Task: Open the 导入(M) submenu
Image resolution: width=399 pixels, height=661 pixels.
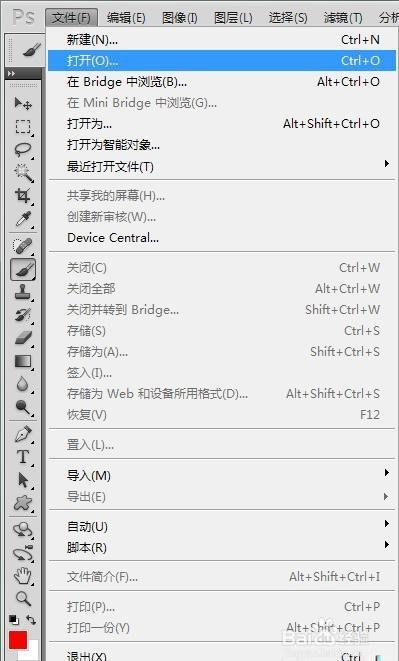Action: click(223, 476)
